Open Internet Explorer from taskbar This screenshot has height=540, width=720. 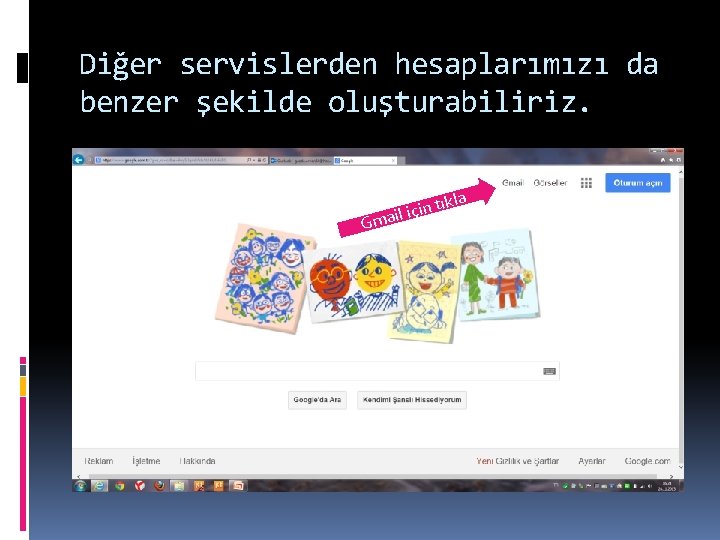(x=100, y=486)
